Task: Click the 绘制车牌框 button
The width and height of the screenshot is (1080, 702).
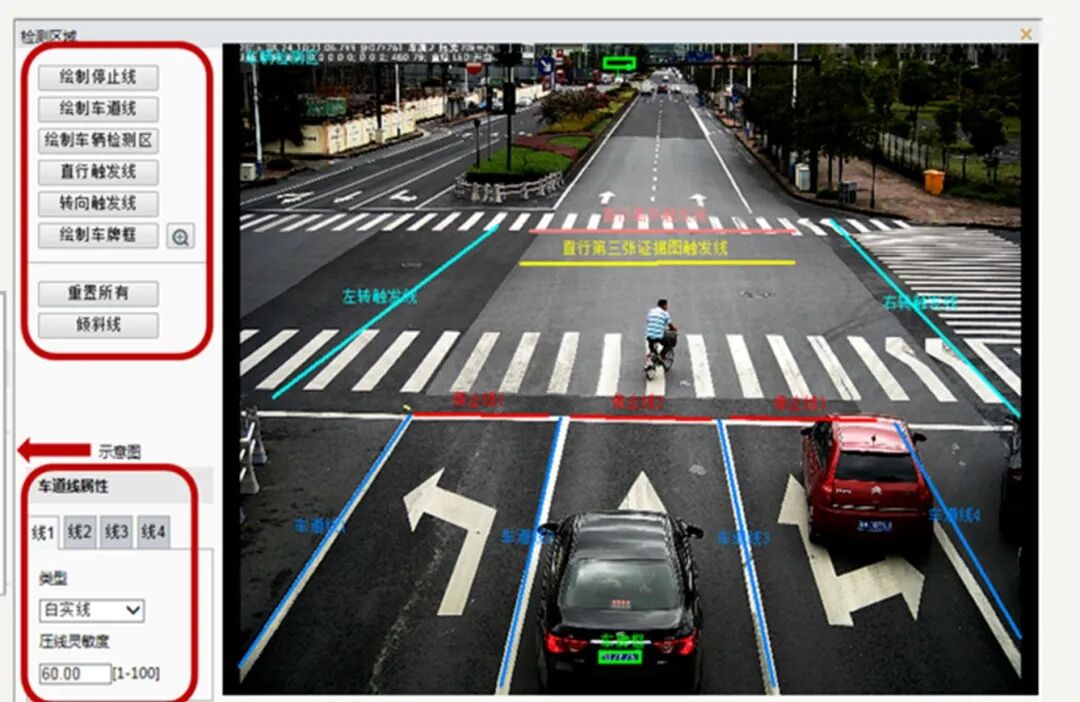Action: tap(98, 236)
